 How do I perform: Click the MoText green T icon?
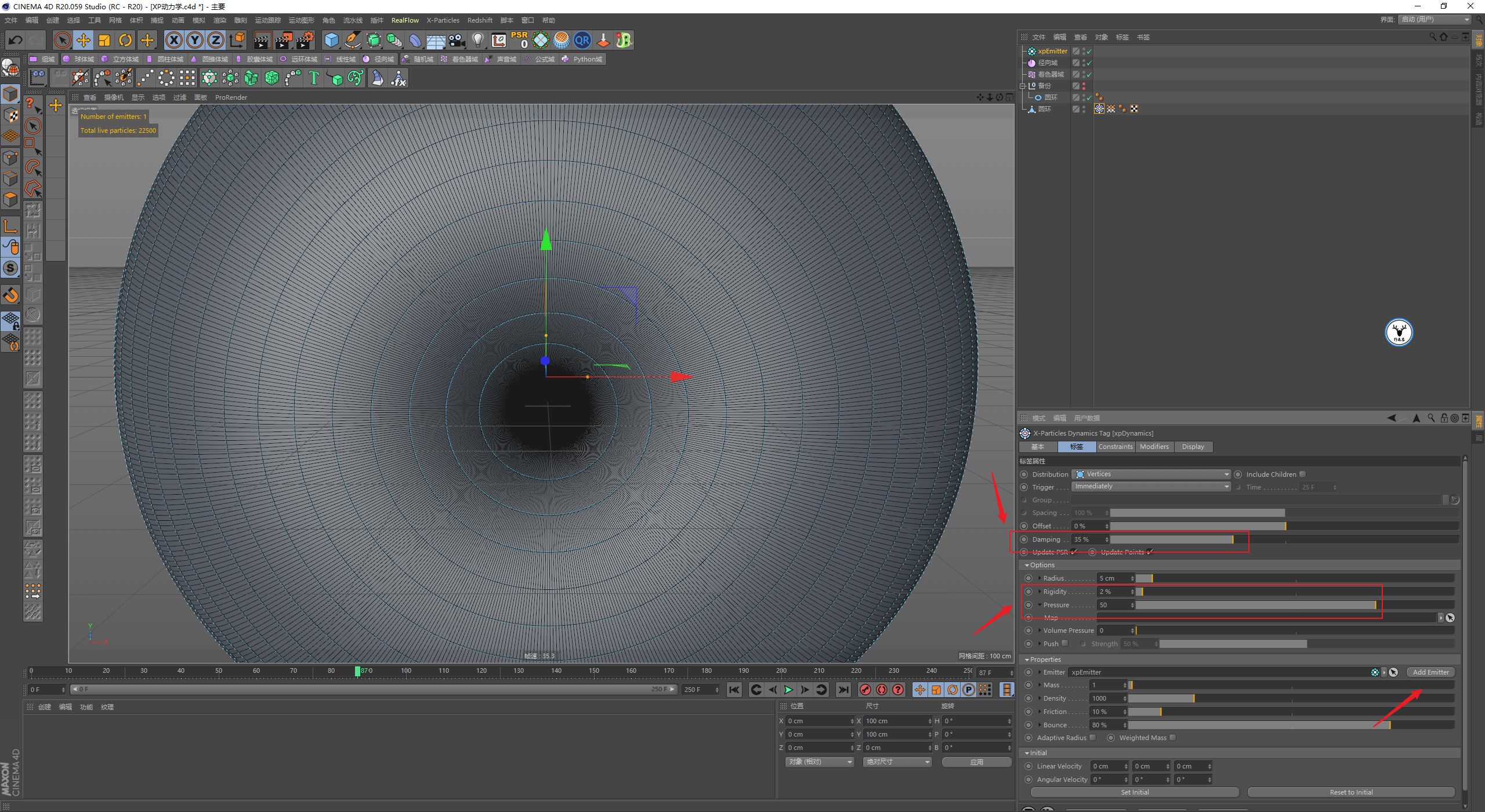[314, 78]
